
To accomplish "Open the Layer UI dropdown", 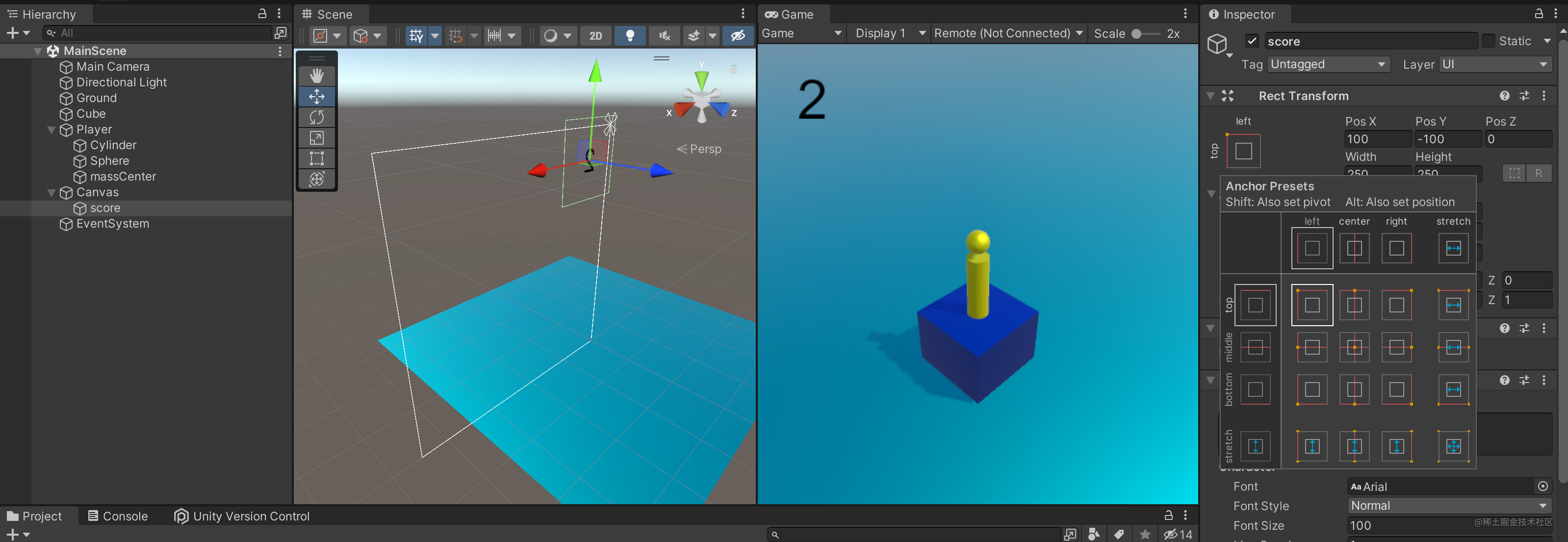I will tap(1495, 64).
